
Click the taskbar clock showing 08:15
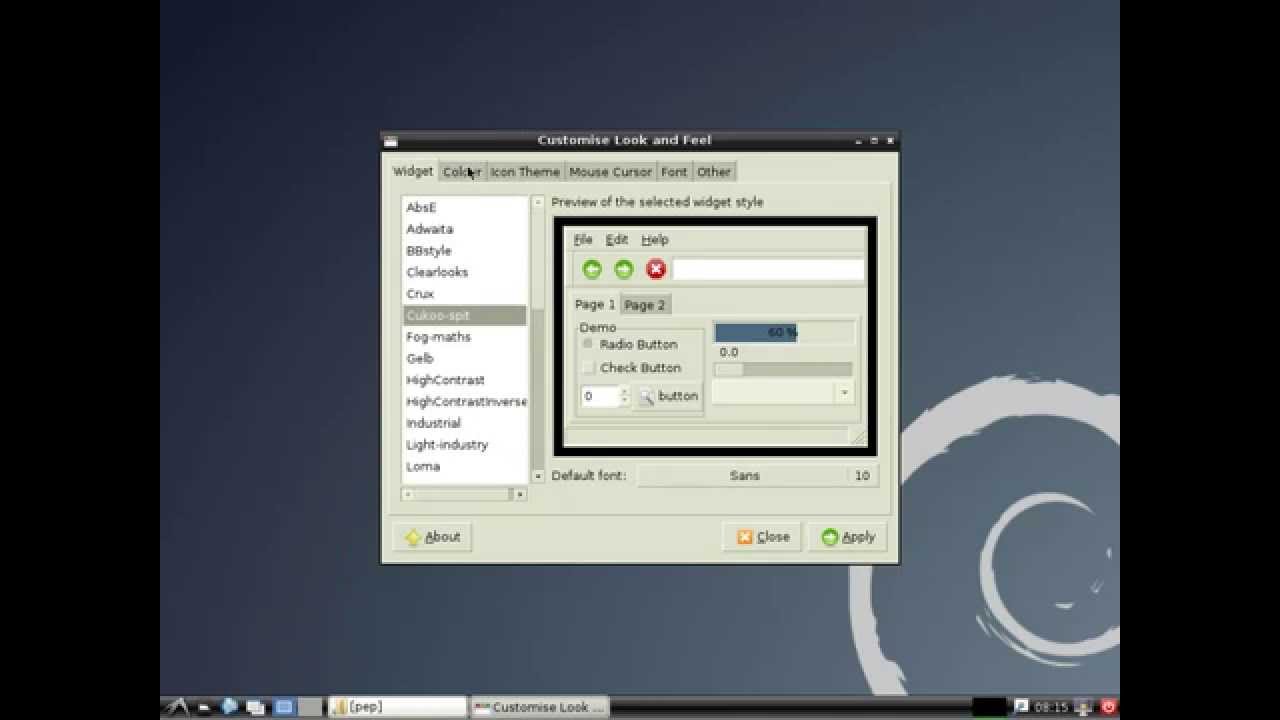[x=1051, y=707]
